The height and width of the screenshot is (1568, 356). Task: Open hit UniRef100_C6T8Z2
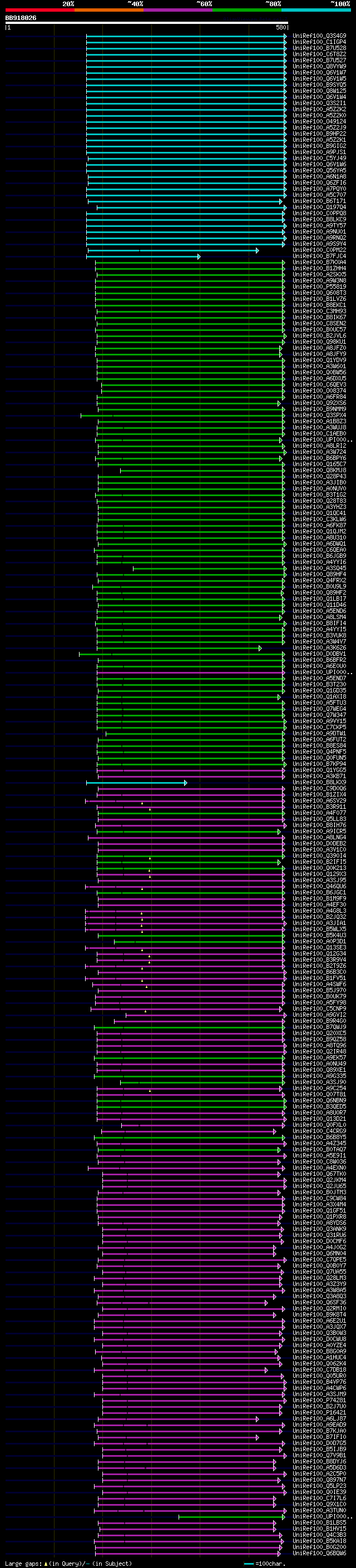[319, 54]
